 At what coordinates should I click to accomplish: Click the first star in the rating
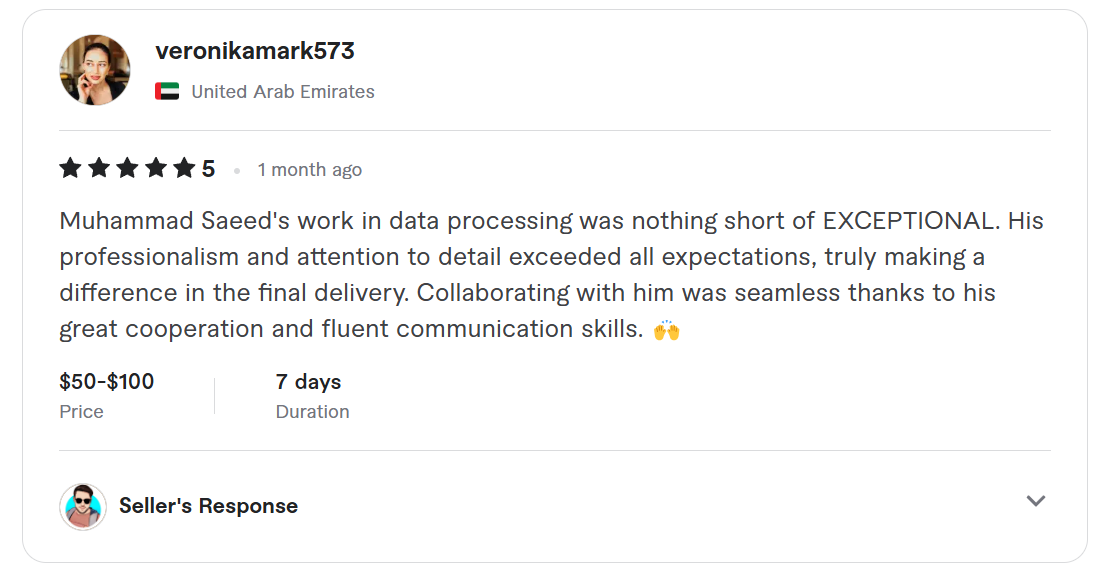(x=70, y=169)
